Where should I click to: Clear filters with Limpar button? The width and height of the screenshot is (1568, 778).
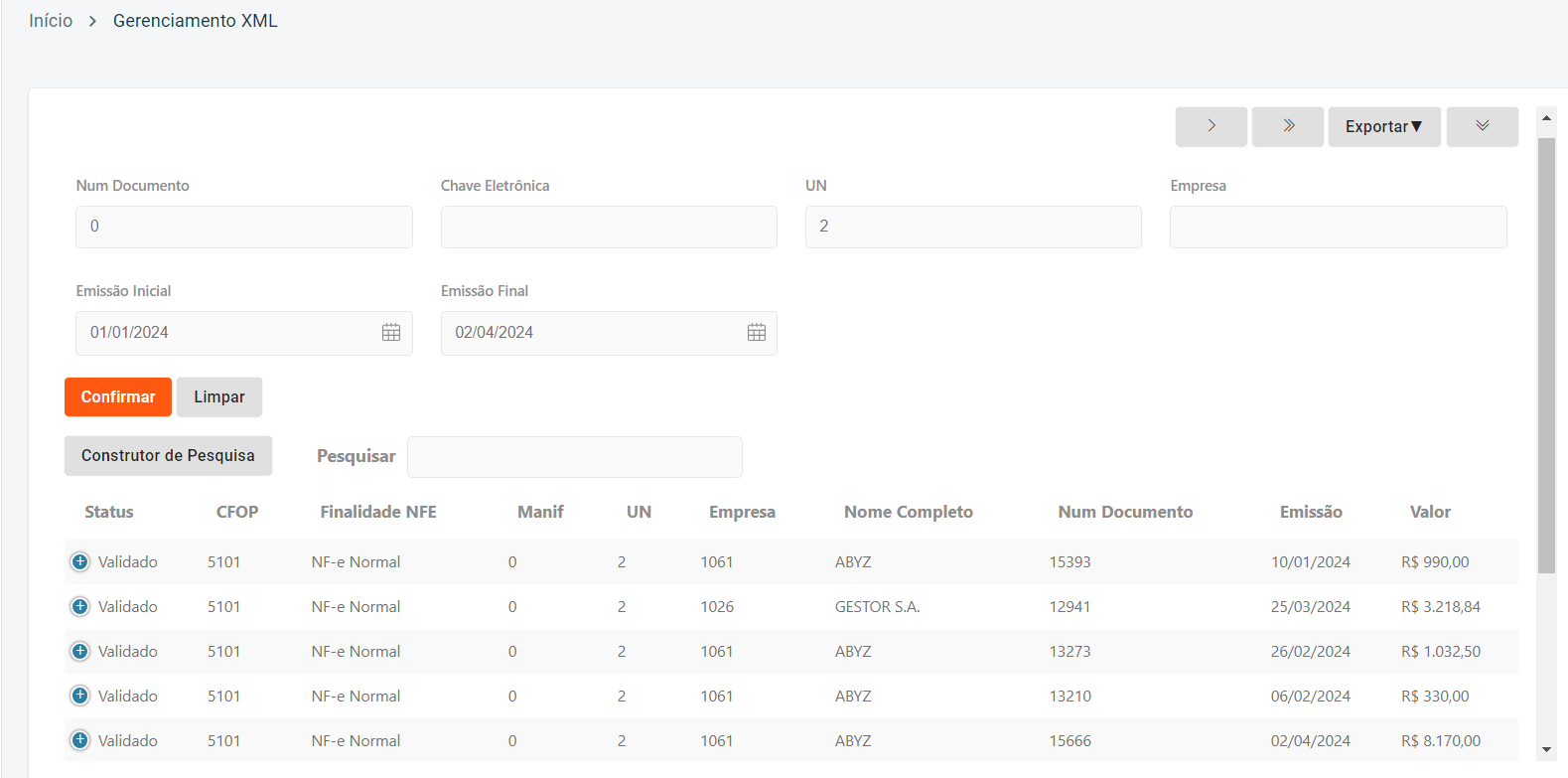pyautogui.click(x=219, y=397)
